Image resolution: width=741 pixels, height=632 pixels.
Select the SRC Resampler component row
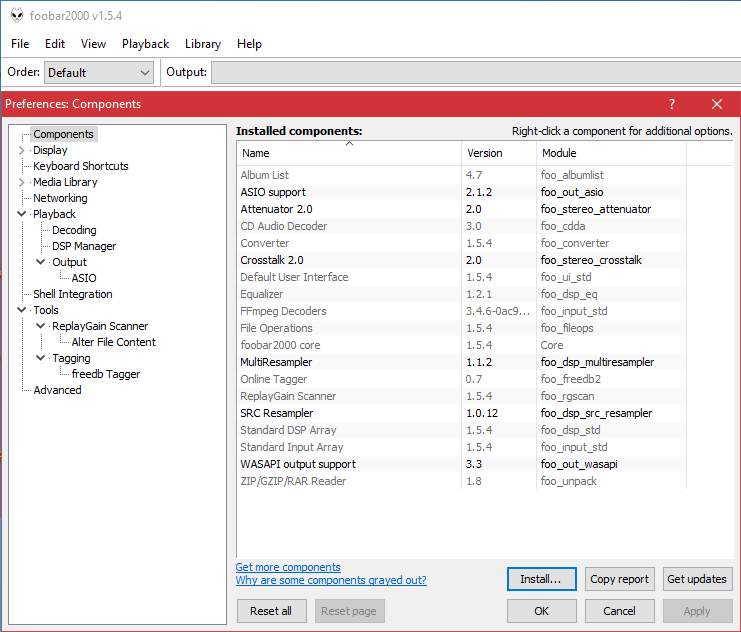462,413
